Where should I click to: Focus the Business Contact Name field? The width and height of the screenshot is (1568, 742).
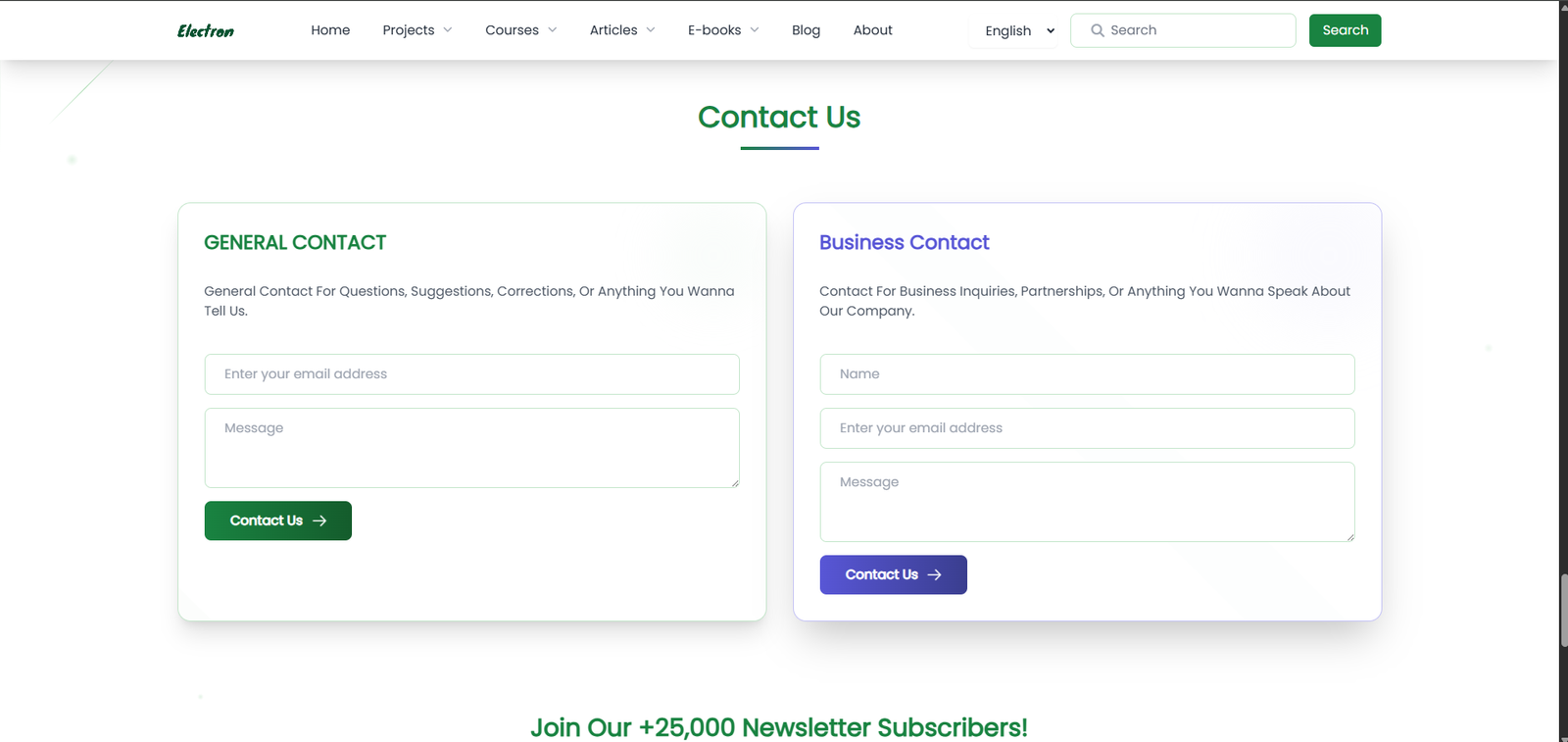[1087, 374]
